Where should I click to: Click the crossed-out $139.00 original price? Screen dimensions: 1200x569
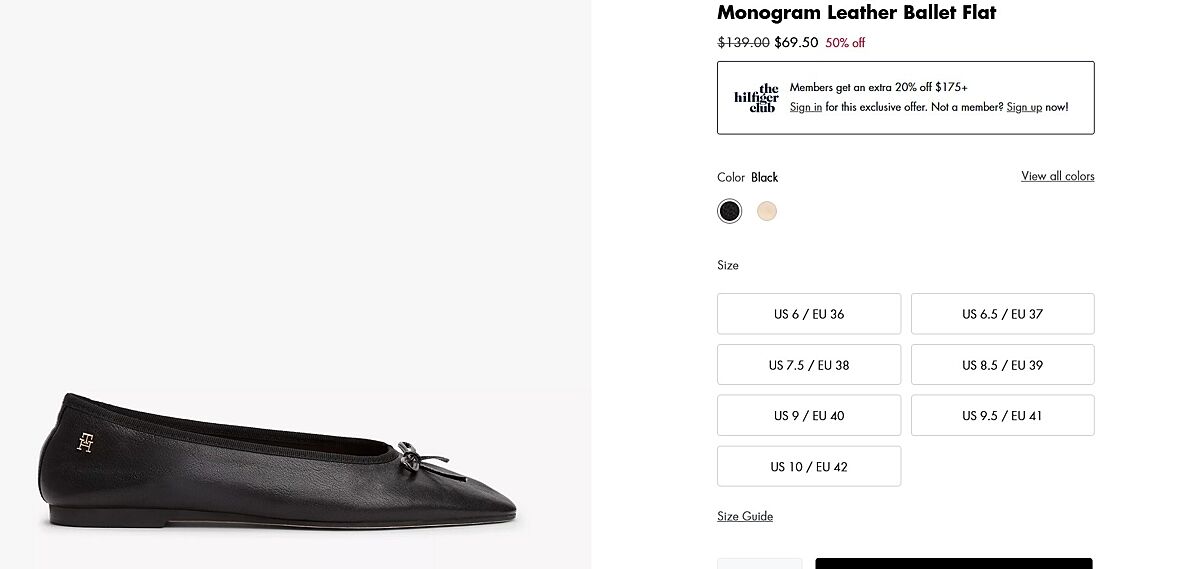click(743, 43)
